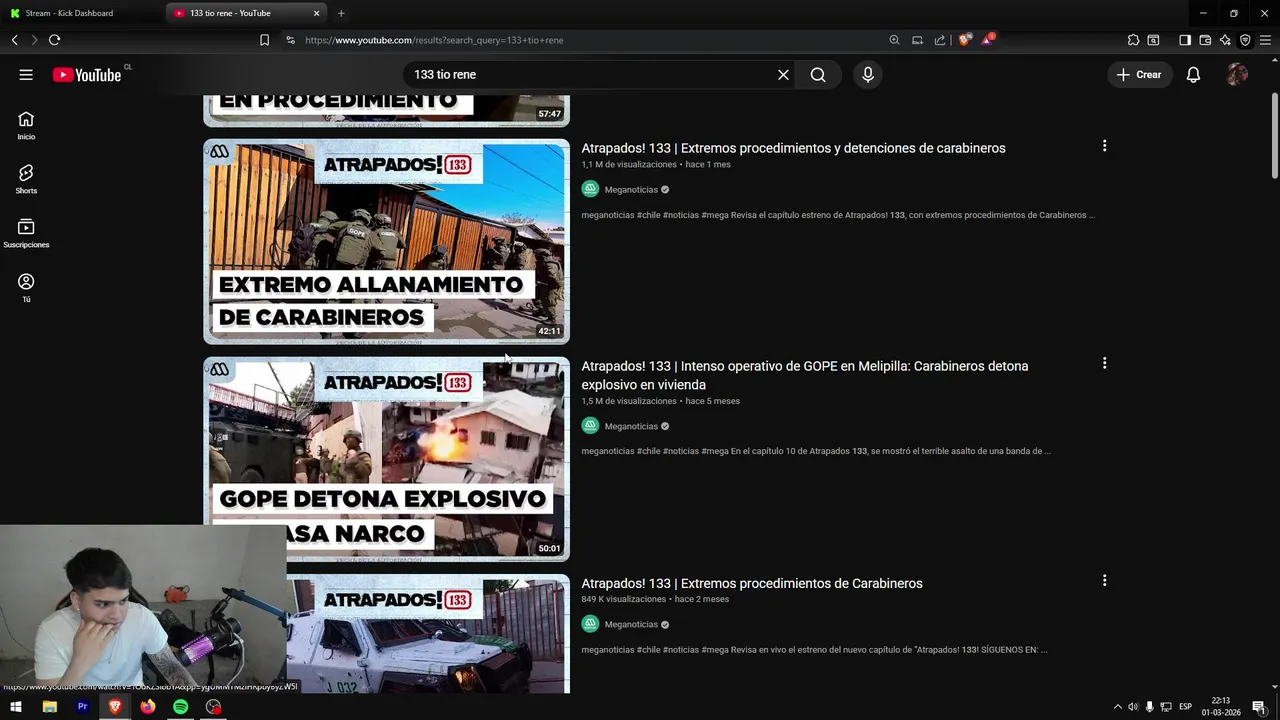Open a new browser tab

pyautogui.click(x=341, y=13)
